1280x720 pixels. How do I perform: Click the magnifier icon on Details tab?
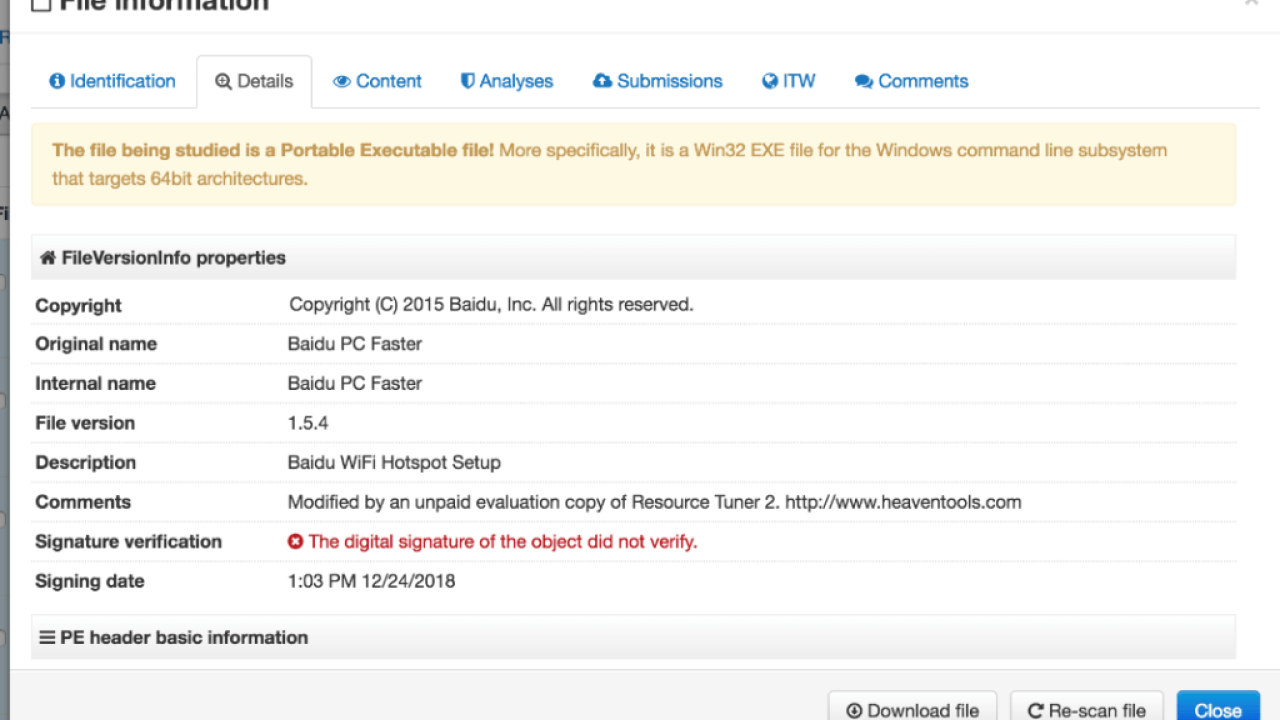223,82
